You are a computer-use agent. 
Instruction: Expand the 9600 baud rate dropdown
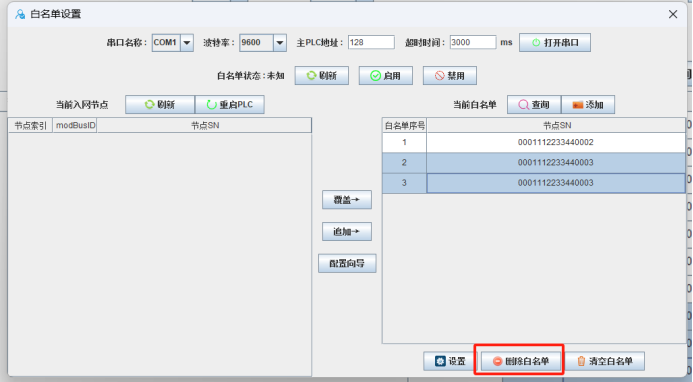(280, 43)
